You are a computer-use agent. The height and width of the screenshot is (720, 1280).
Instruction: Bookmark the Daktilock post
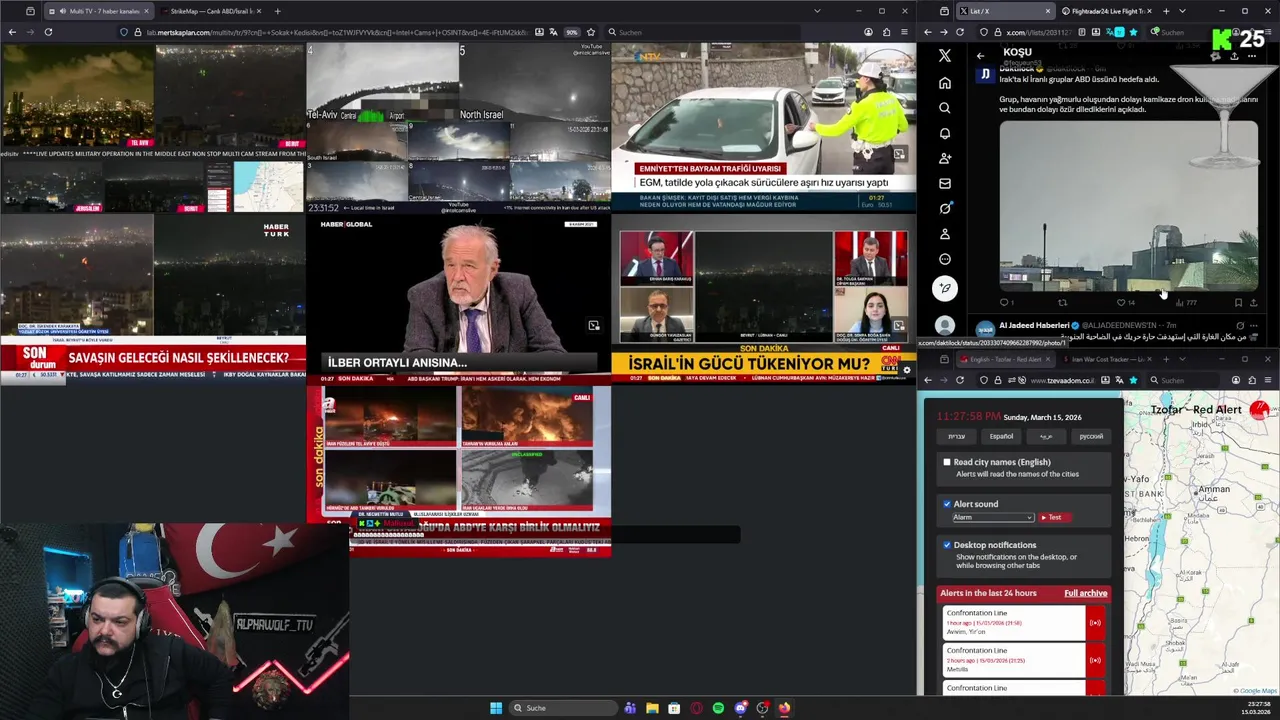tap(1238, 302)
